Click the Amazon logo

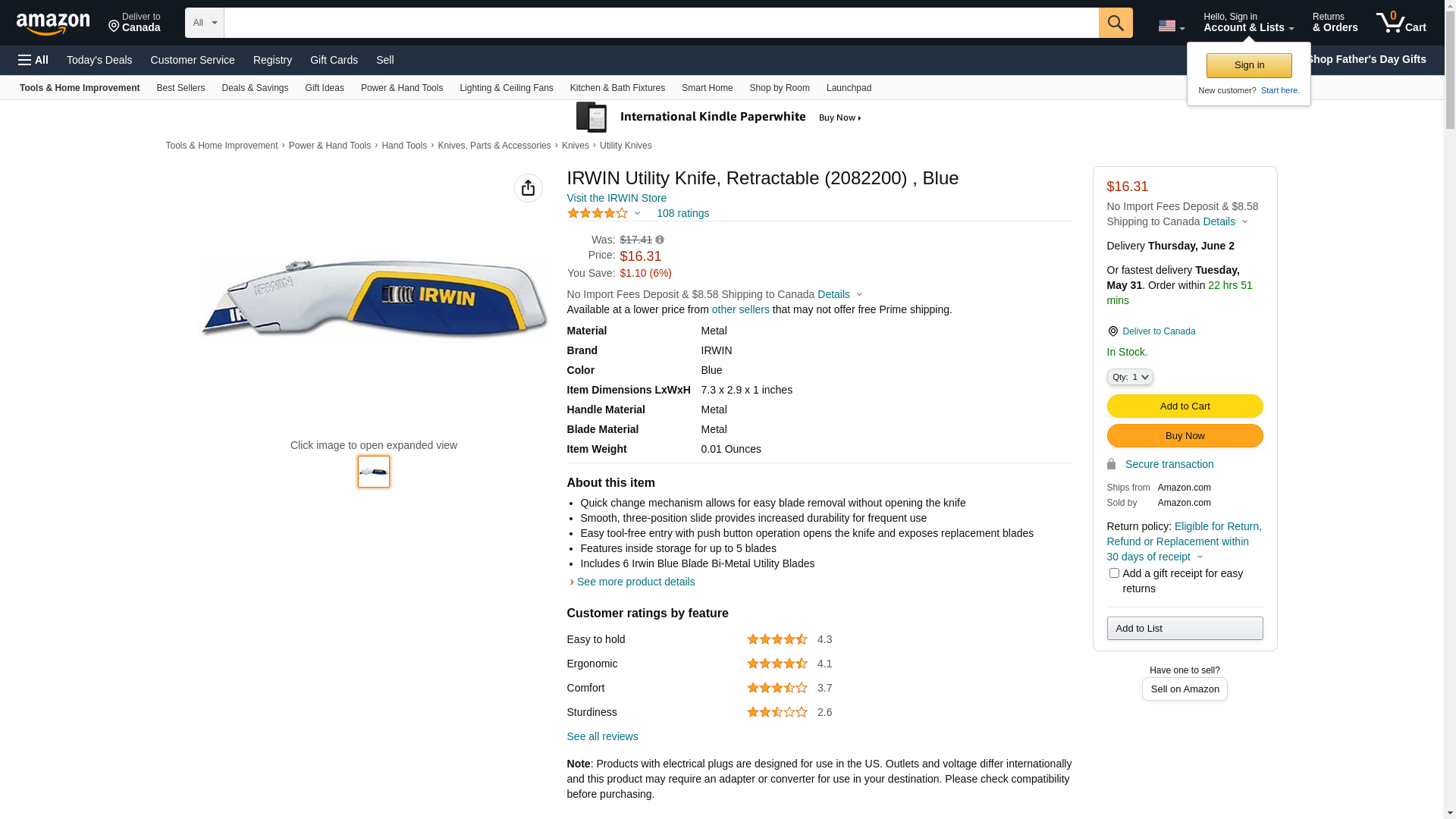(x=53, y=24)
